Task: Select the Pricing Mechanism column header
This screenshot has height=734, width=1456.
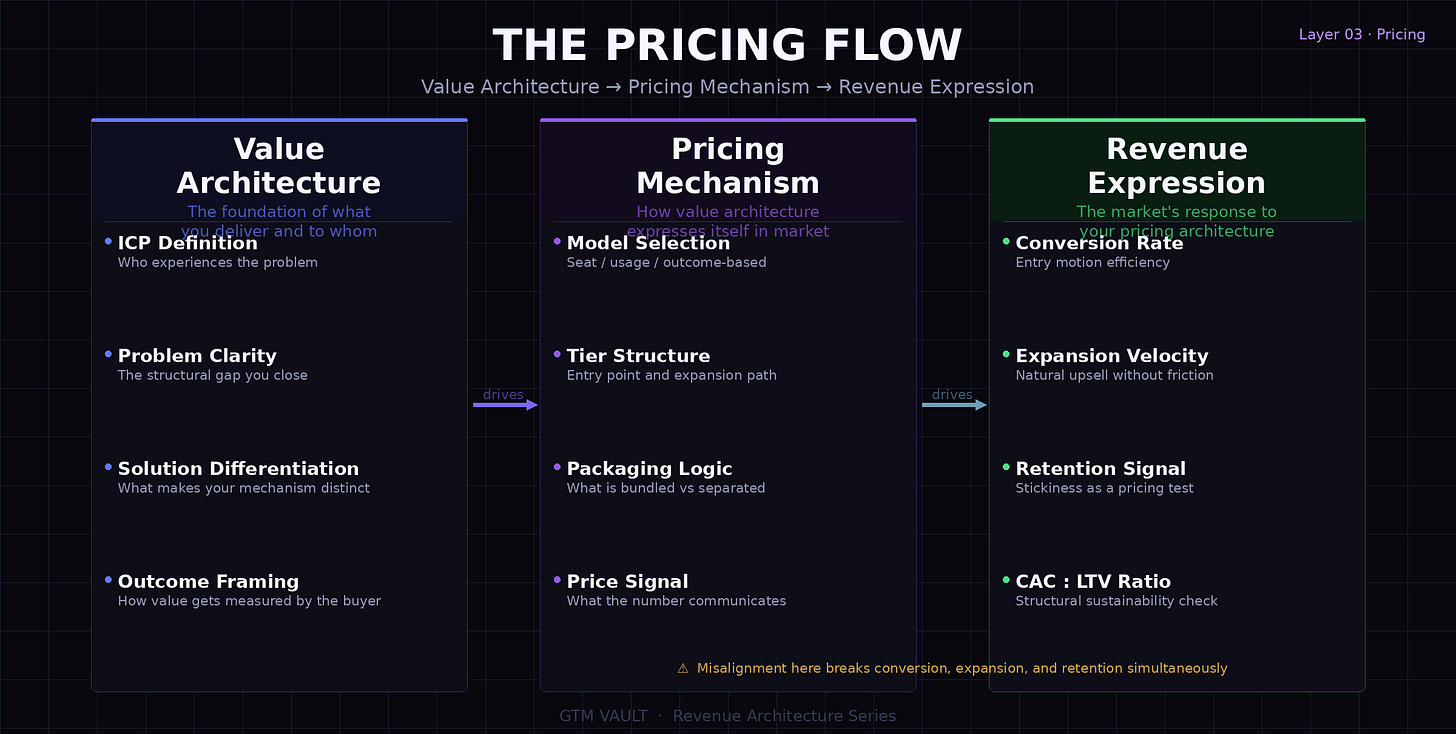Action: tap(728, 166)
